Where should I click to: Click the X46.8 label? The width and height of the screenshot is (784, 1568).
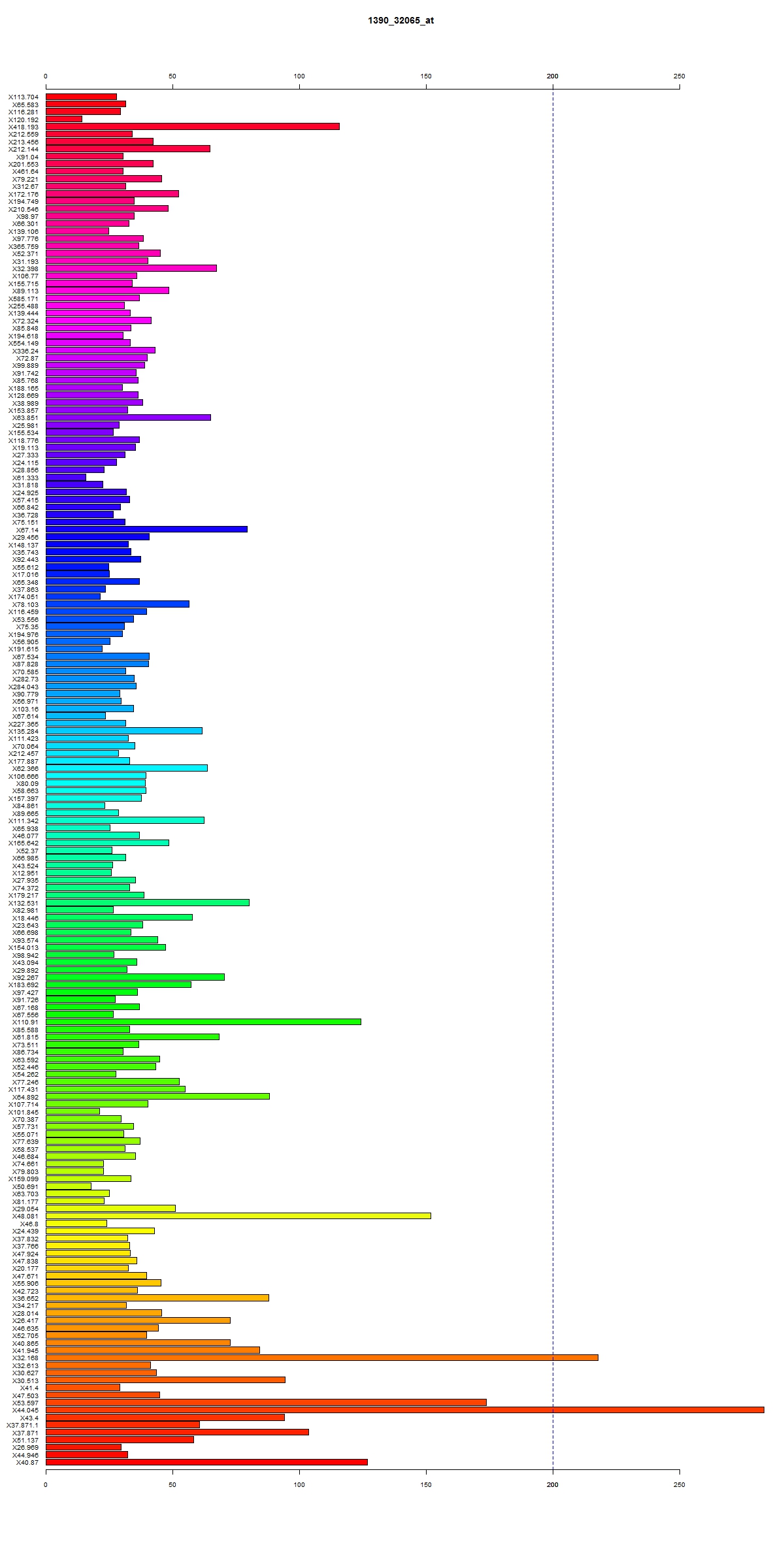point(29,1224)
